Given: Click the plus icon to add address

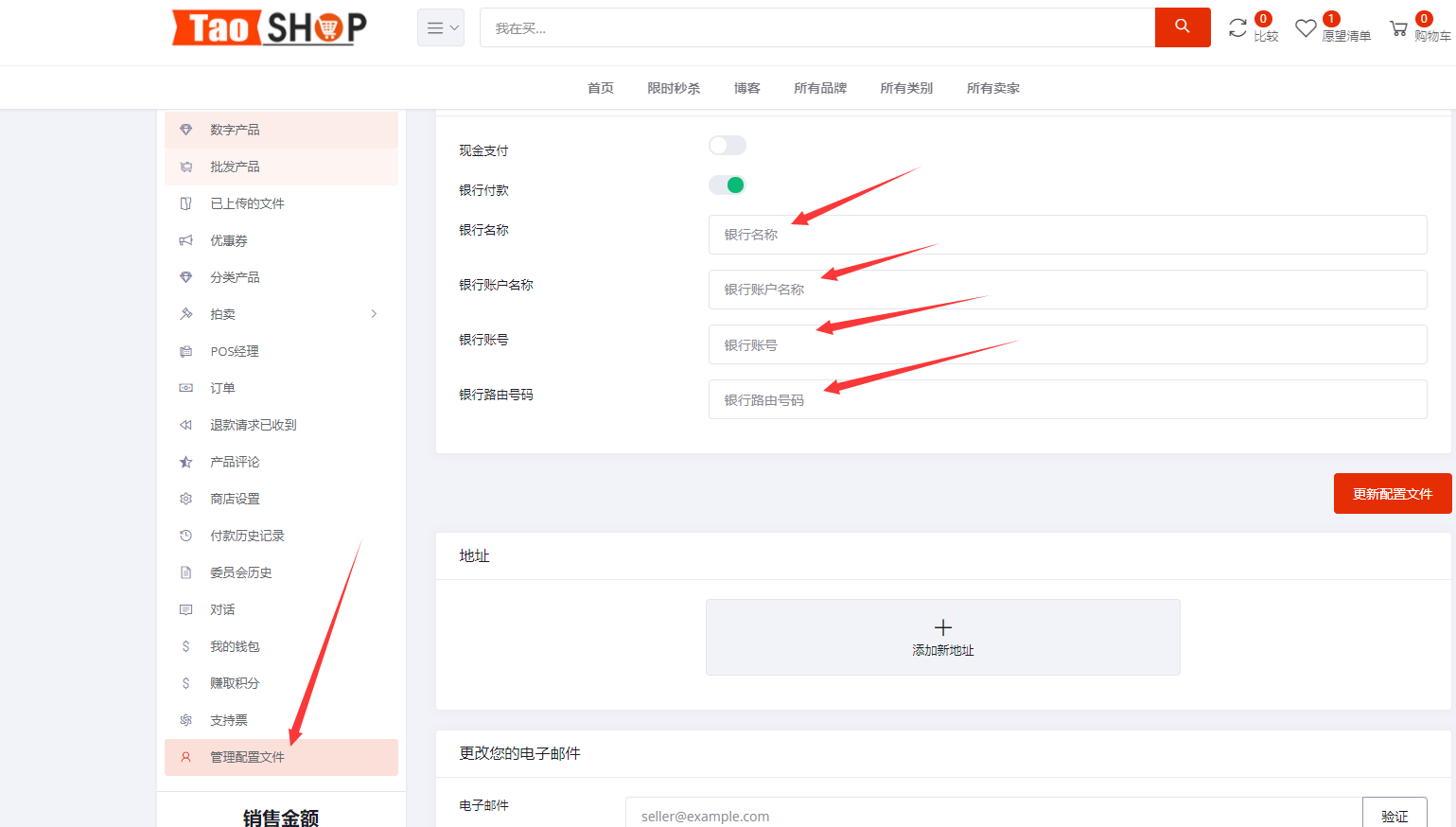Looking at the screenshot, I should (942, 627).
